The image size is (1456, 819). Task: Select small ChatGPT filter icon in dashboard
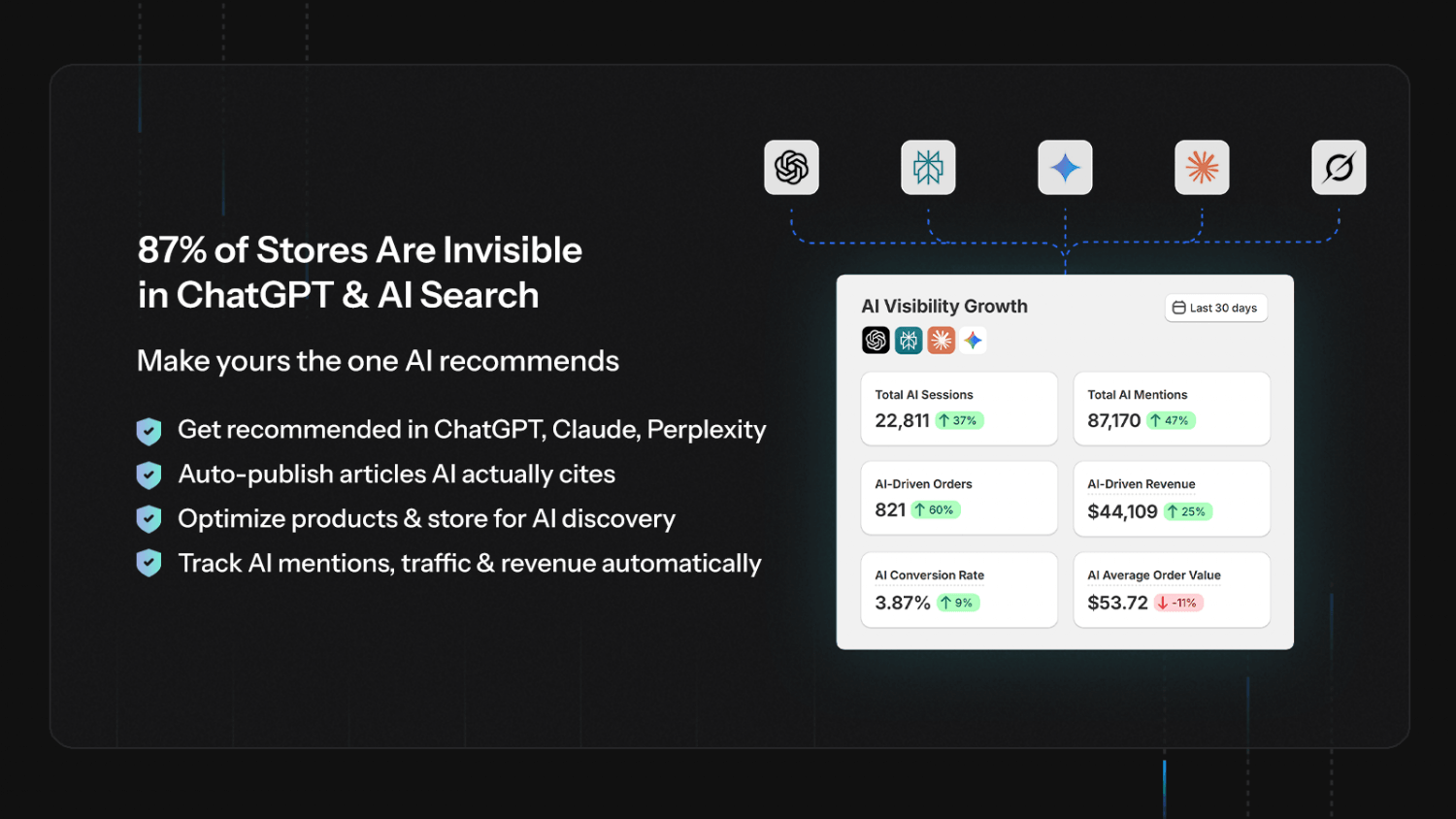(x=876, y=340)
